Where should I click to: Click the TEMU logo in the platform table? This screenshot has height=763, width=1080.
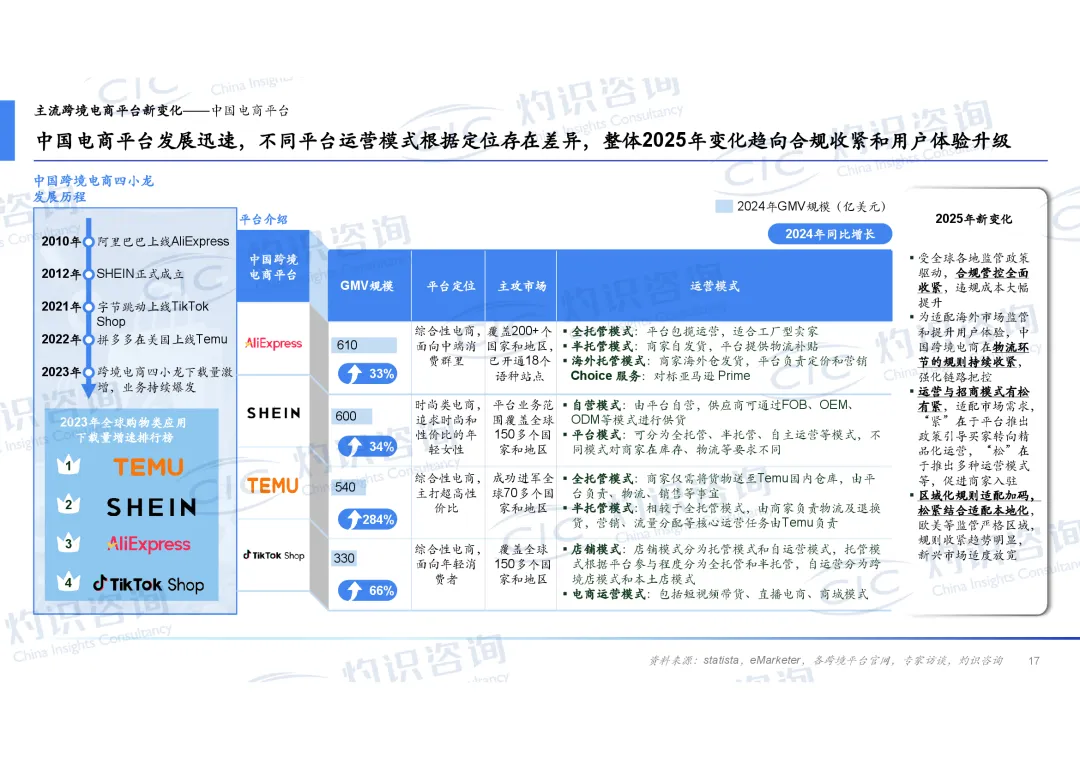coord(273,485)
